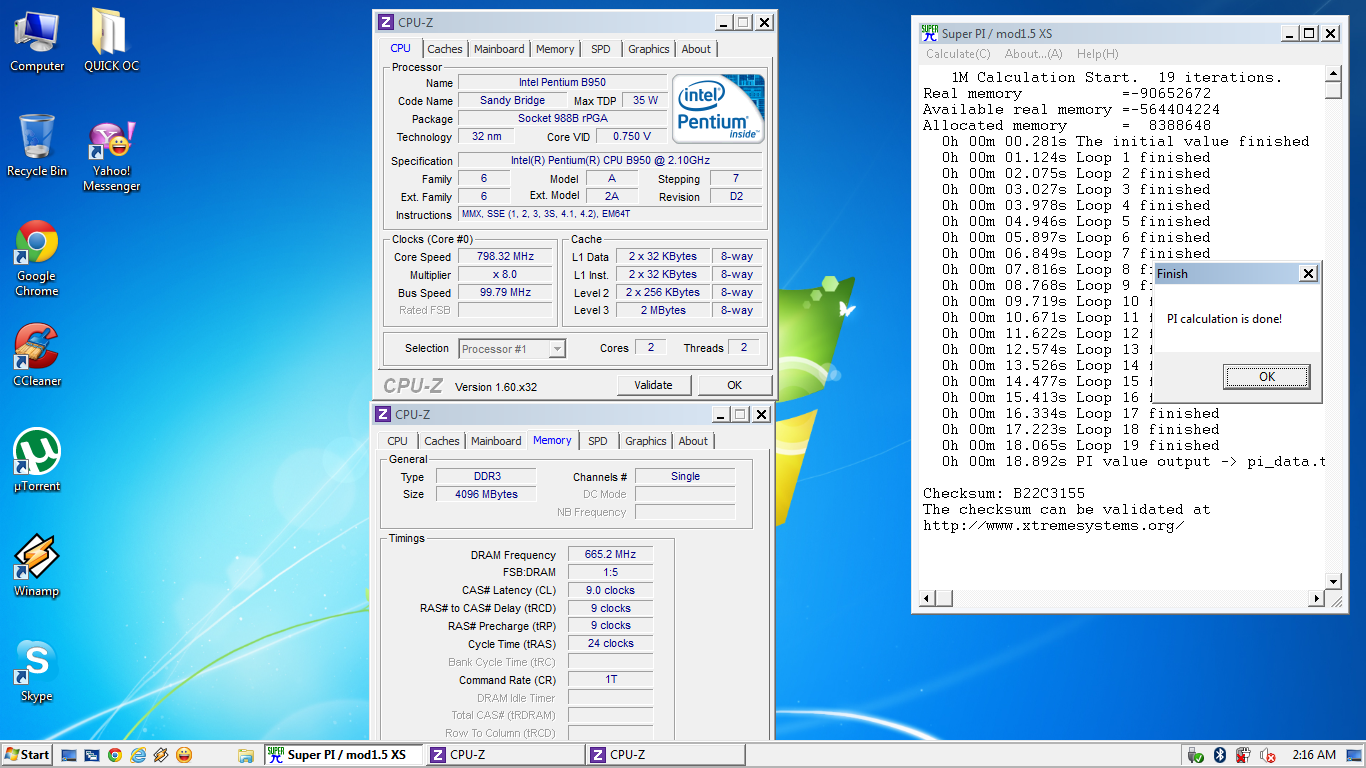Click the Code Name value Sandy Bridge
This screenshot has height=768, width=1366.
coord(513,101)
